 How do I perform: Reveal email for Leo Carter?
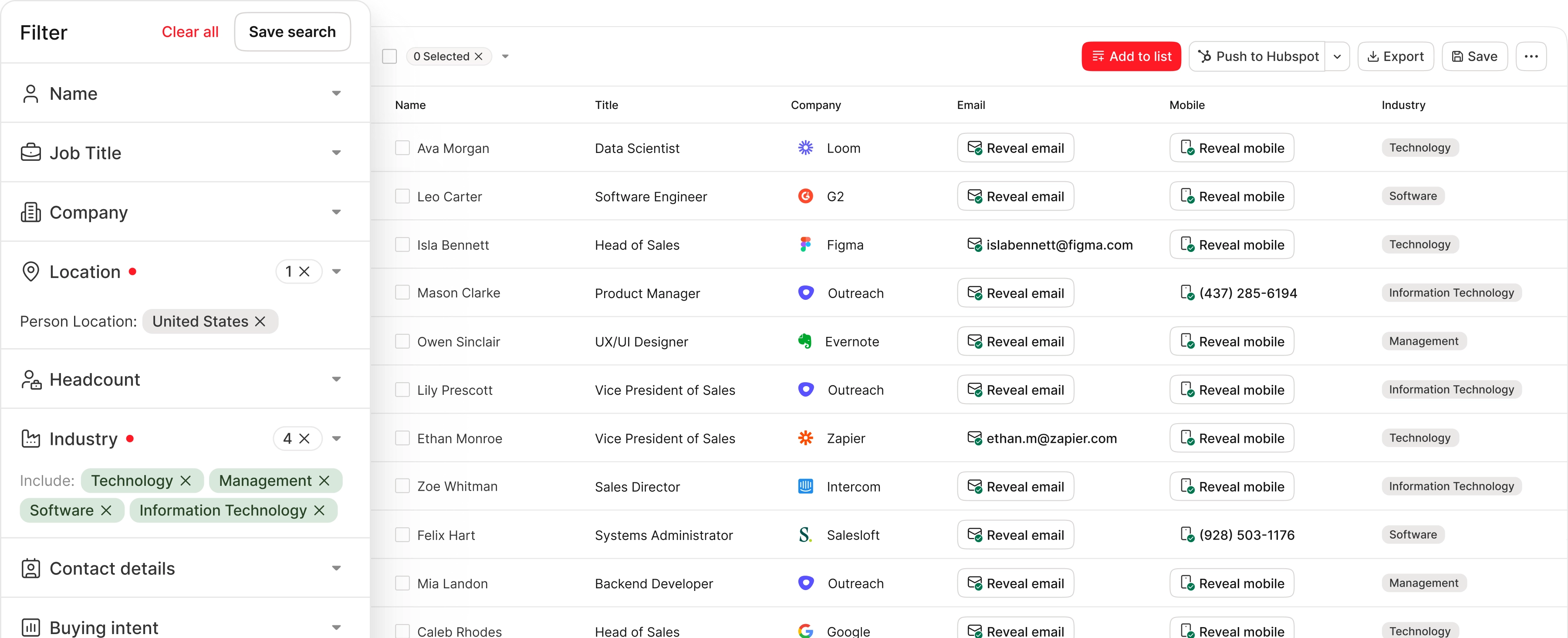tap(1015, 197)
